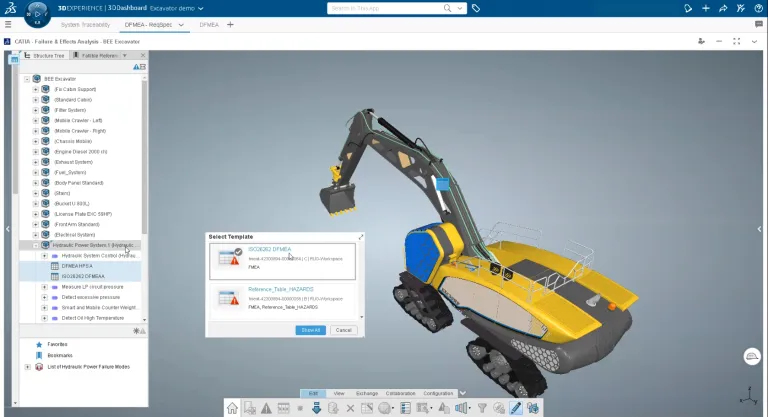
Task: Switch to the DFMEA dashboard tab
Action: [209, 25]
